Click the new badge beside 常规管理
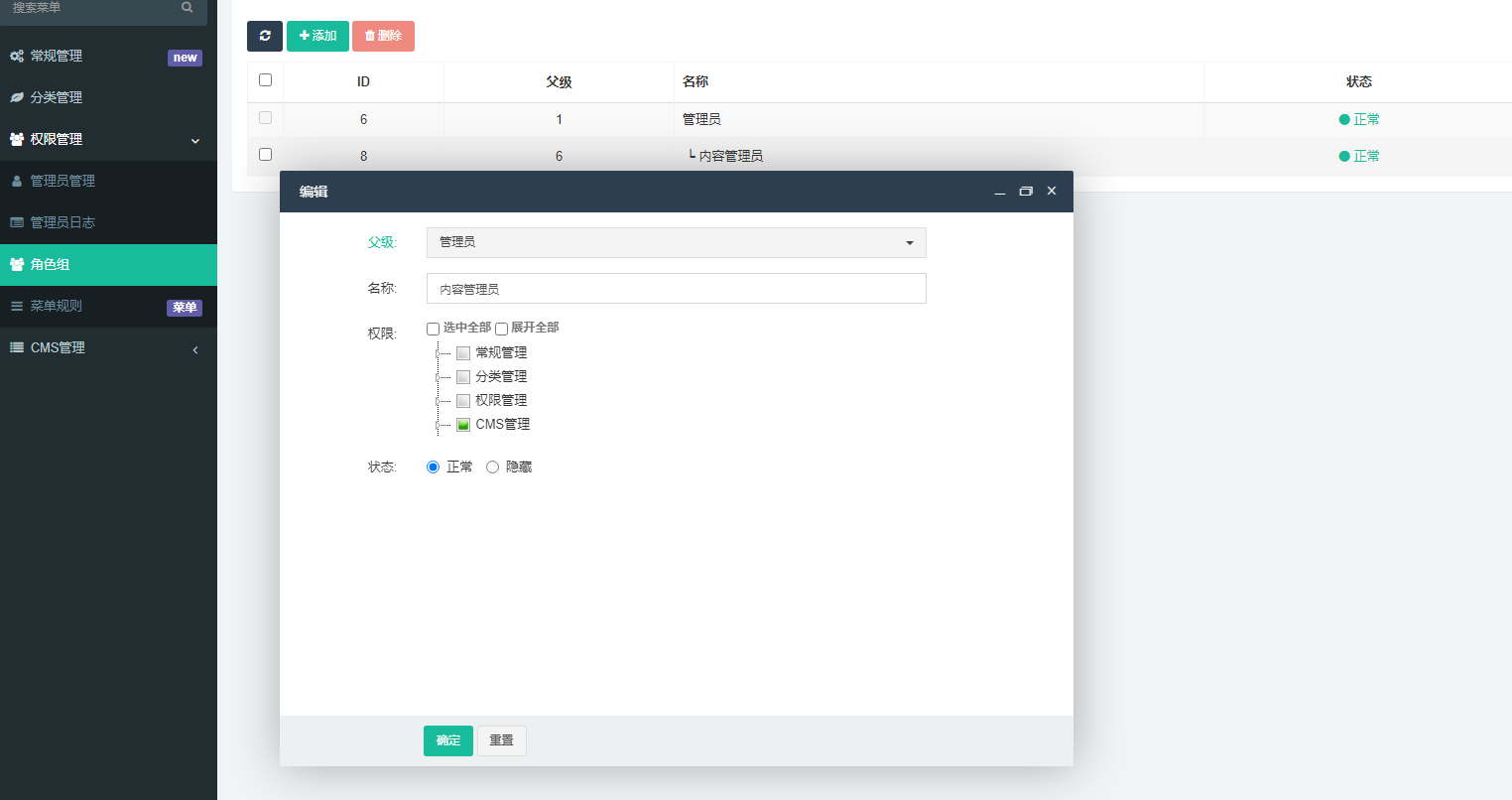 [185, 58]
